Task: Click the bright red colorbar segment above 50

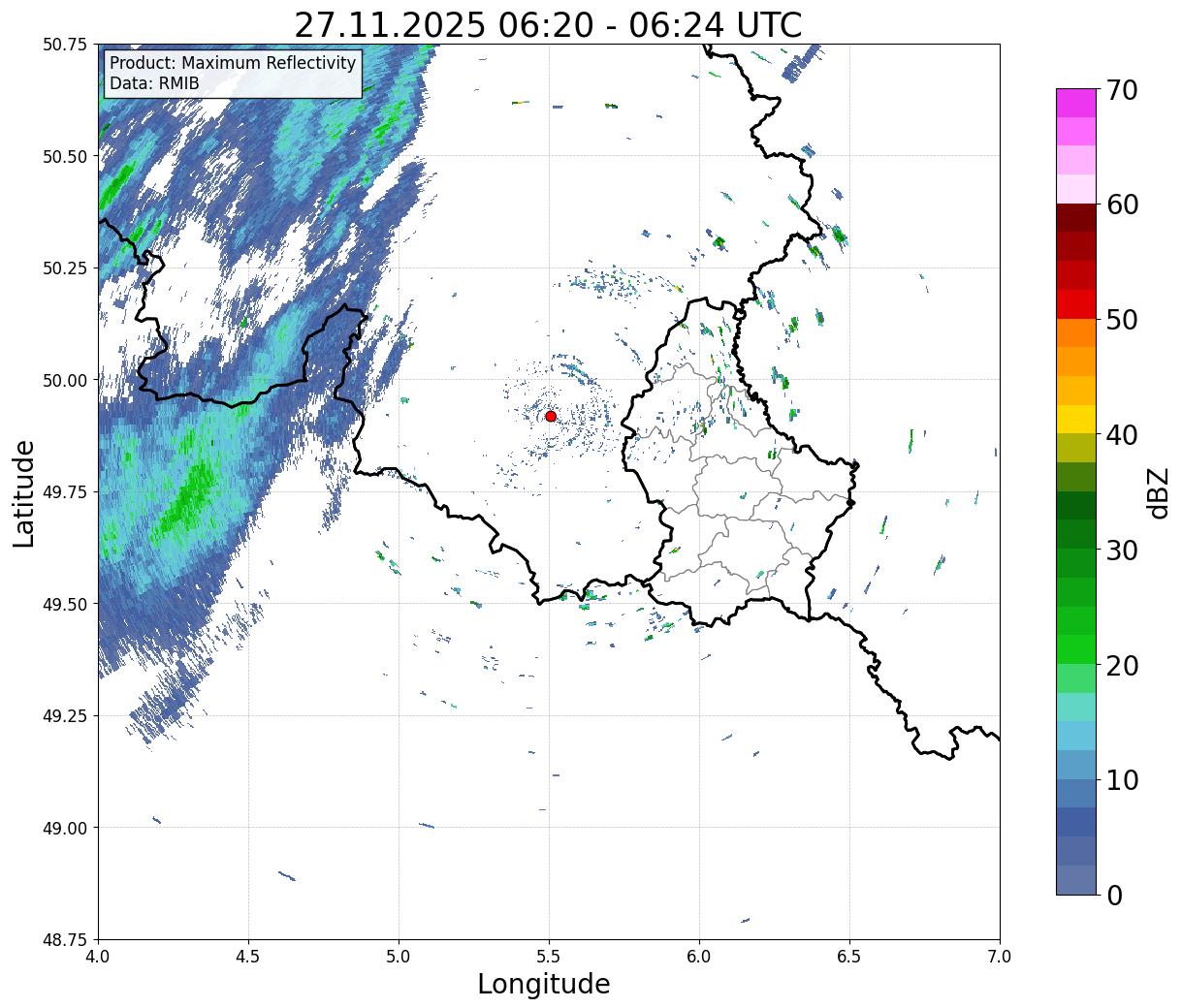Action: point(1076,304)
